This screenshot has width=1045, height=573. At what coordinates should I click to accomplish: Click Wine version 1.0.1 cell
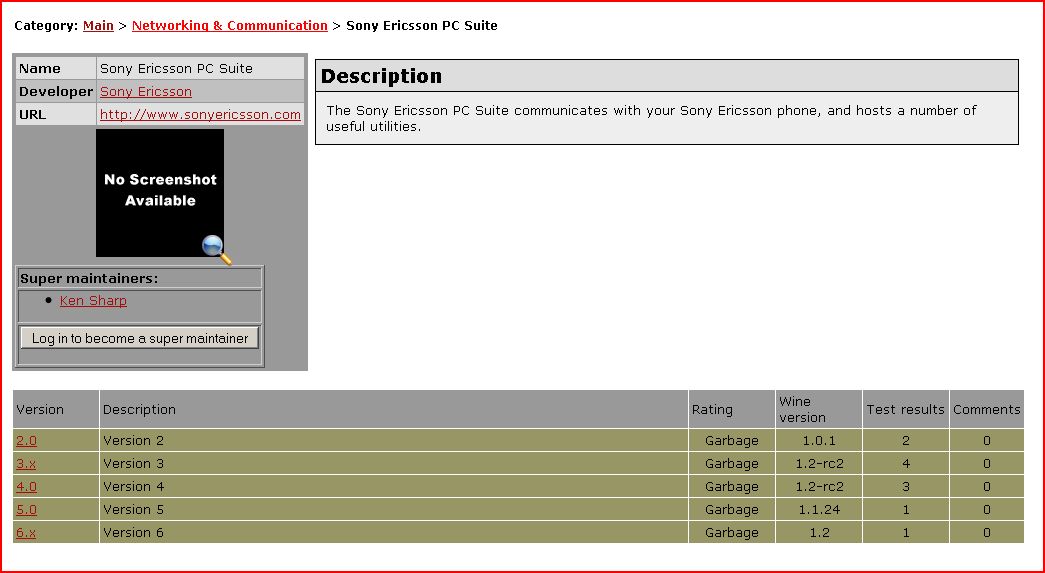818,440
